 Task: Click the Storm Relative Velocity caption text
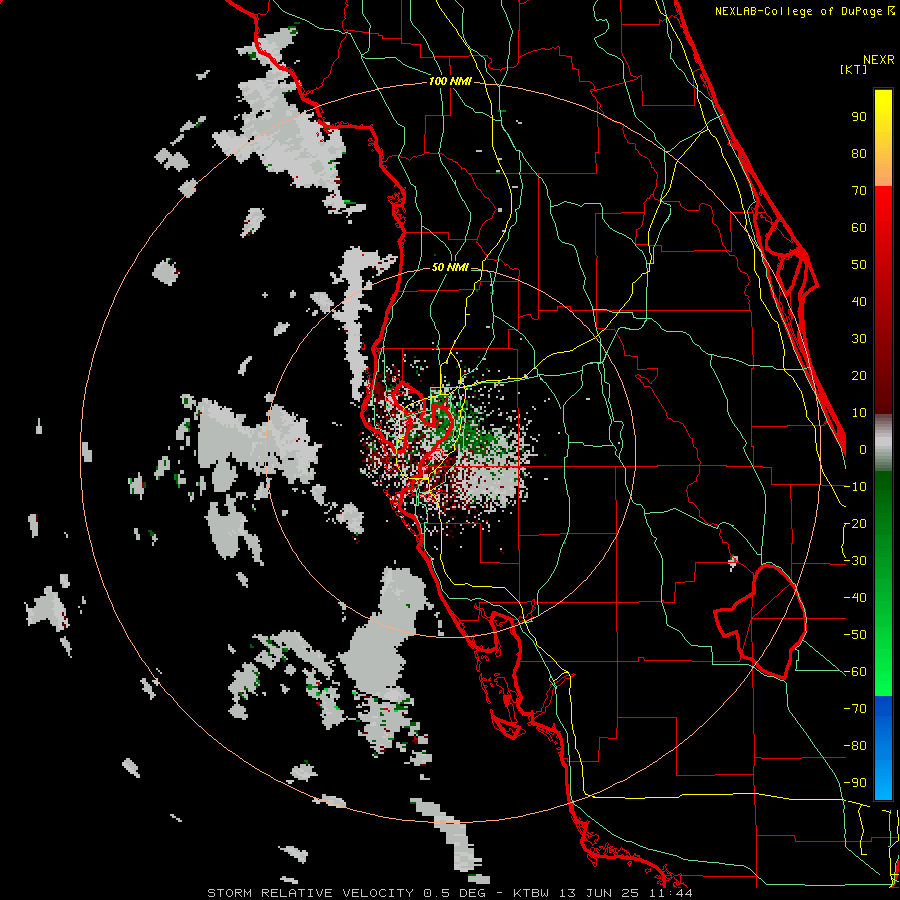[449, 893]
